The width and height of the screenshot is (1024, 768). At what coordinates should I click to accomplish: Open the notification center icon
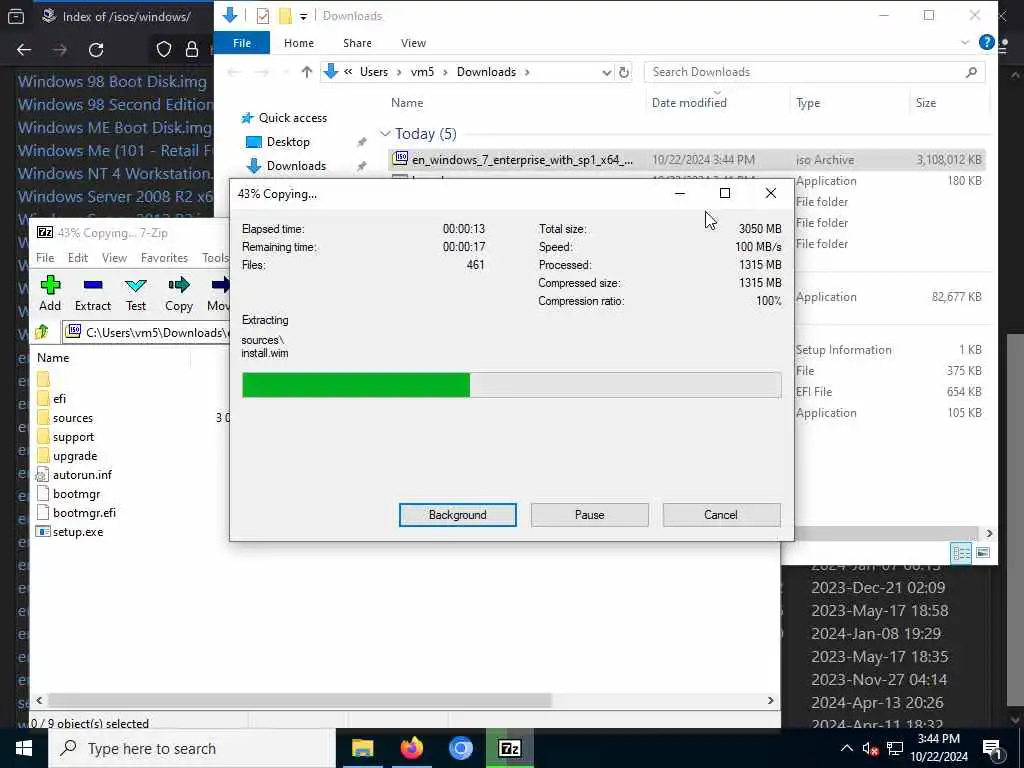pyautogui.click(x=992, y=748)
